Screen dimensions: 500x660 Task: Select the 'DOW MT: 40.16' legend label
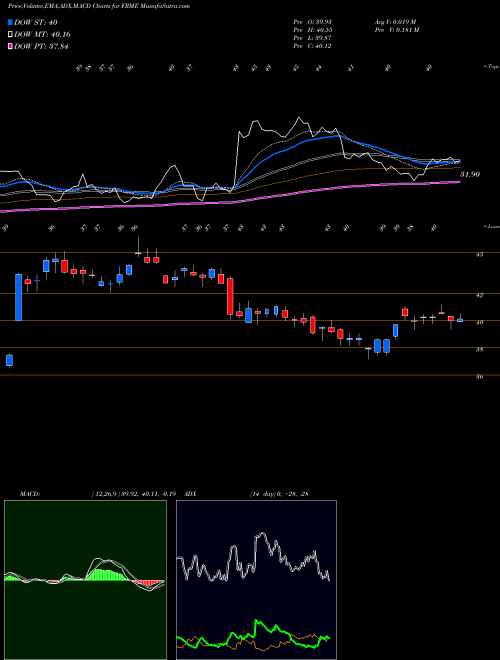click(43, 35)
